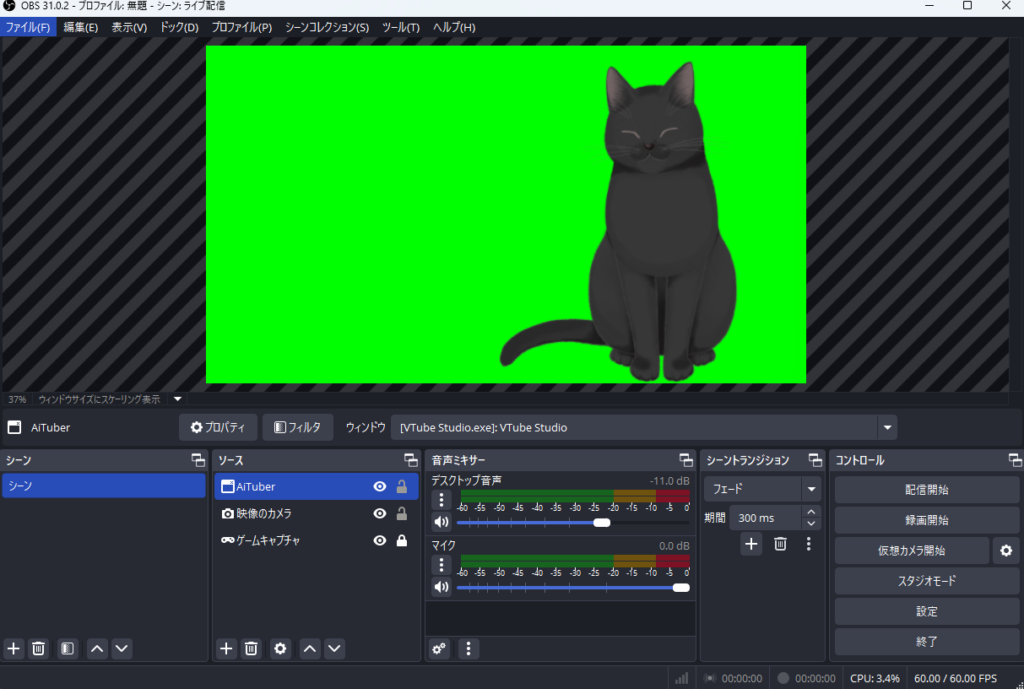This screenshot has height=689, width=1024.
Task: Open the ファイル(F) menu
Action: [x=27, y=27]
